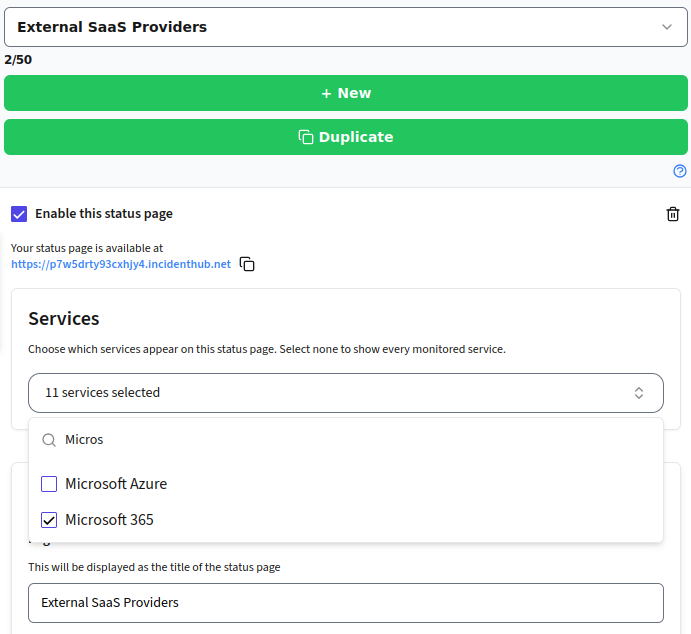Open the blue help question mark icon
The height and width of the screenshot is (634, 691).
click(x=680, y=171)
